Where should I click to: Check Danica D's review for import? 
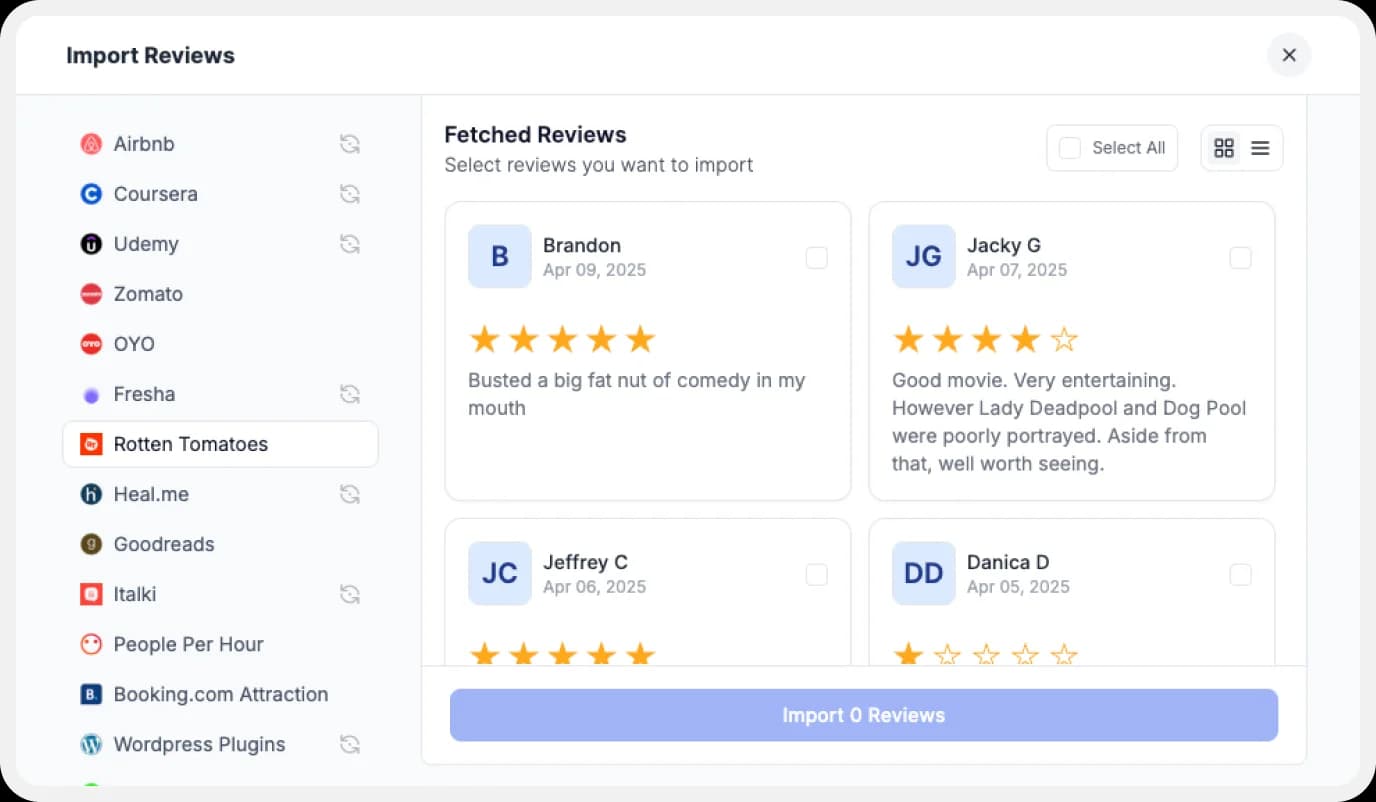1240,574
